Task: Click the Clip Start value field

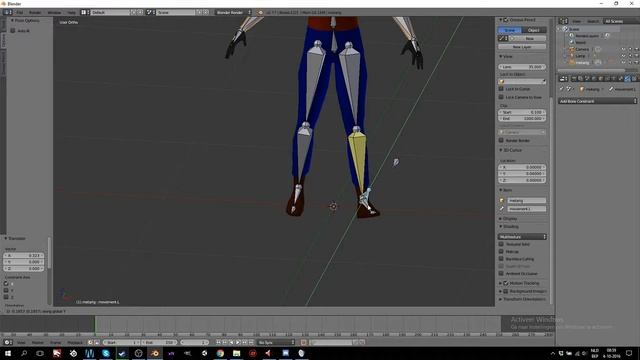Action: [x=522, y=112]
